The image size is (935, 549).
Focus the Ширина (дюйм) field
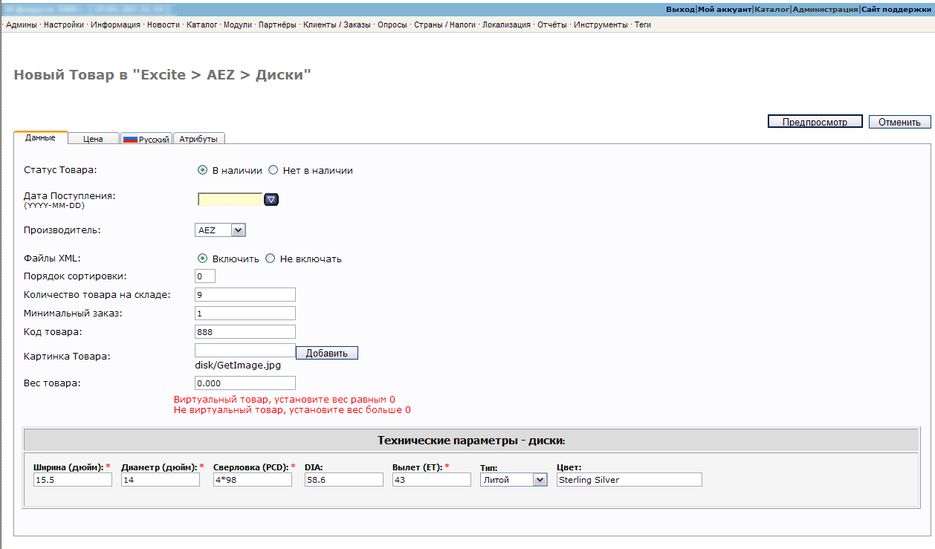tap(72, 480)
